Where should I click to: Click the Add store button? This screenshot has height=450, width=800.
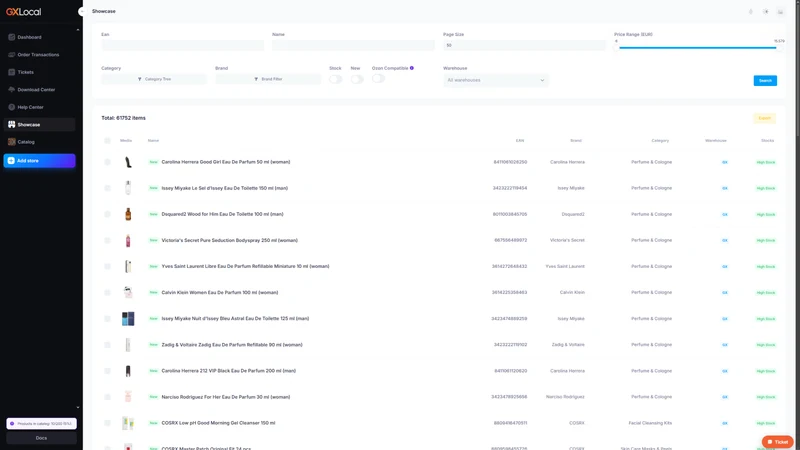point(39,161)
